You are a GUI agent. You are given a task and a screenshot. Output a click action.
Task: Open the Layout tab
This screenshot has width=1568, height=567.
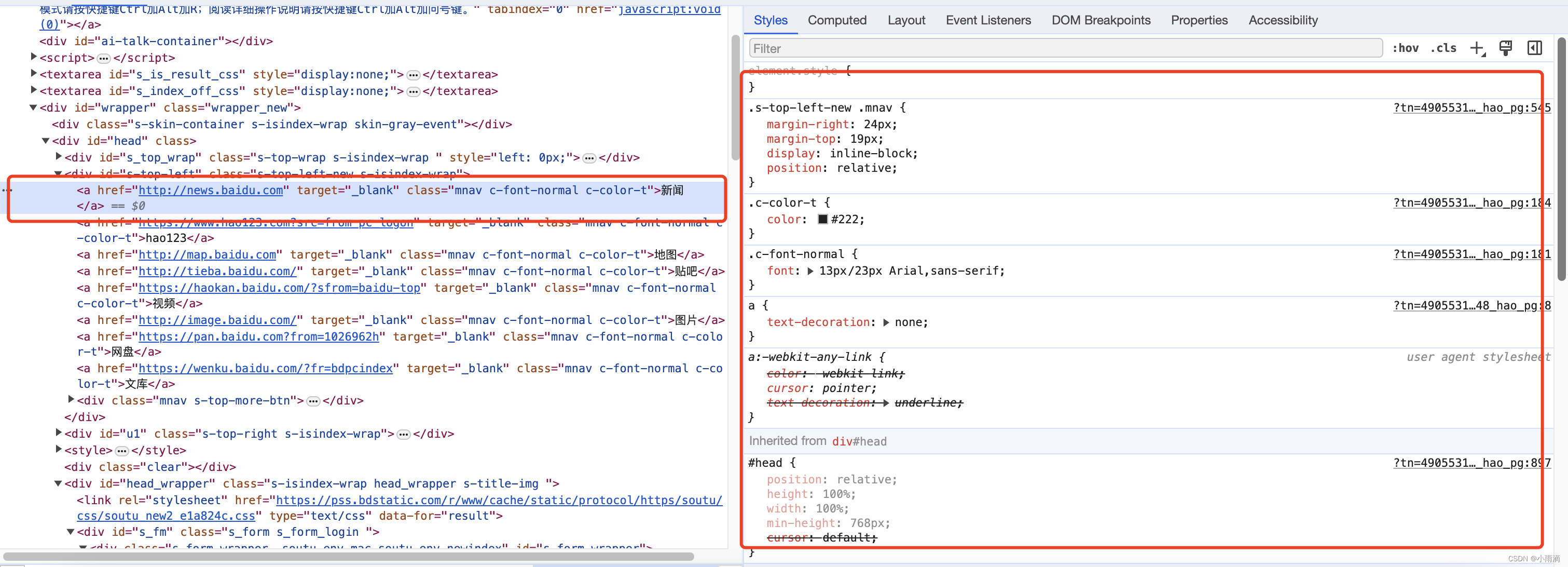[906, 20]
